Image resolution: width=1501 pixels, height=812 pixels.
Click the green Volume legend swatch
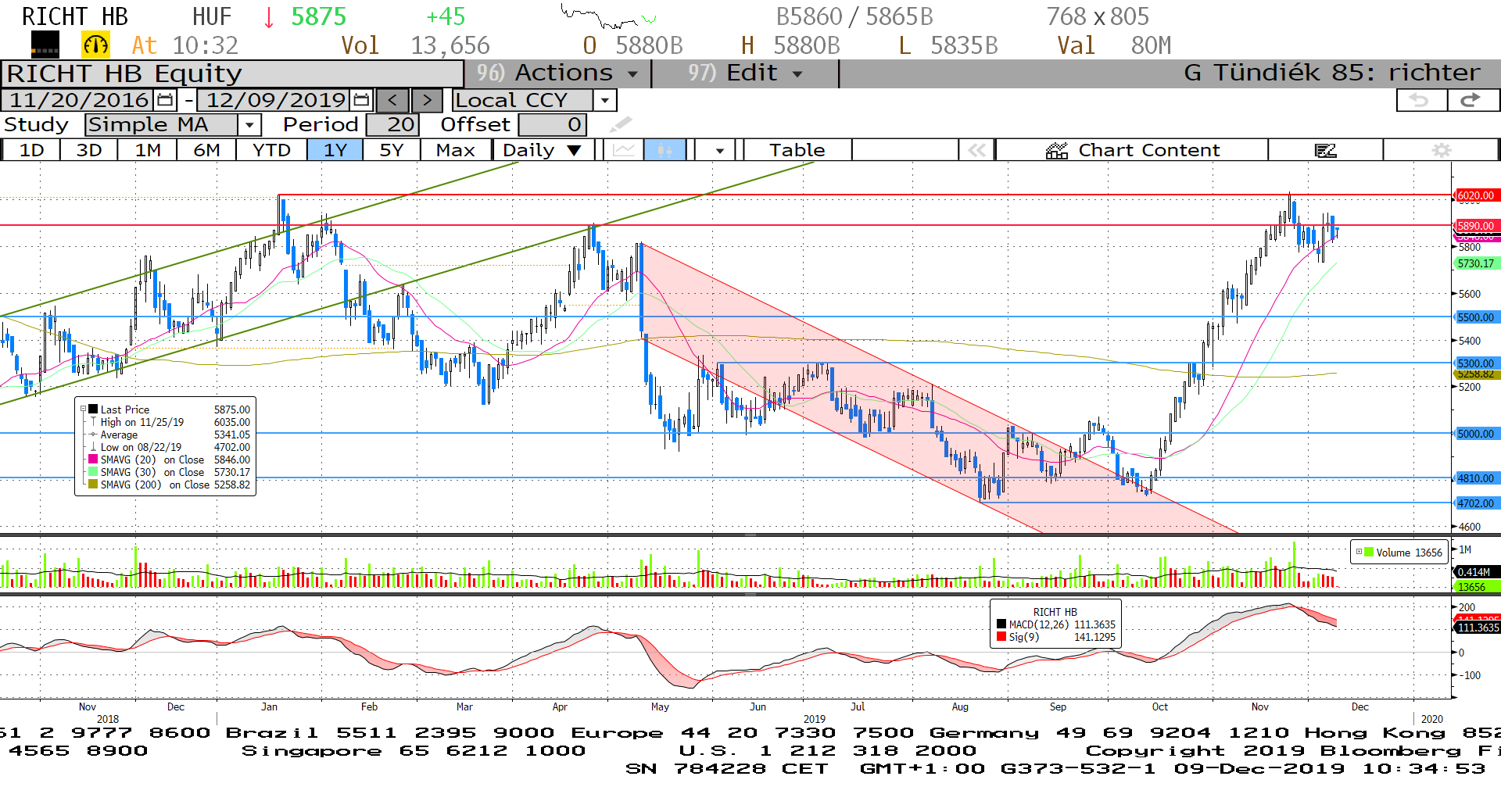pos(1369,552)
